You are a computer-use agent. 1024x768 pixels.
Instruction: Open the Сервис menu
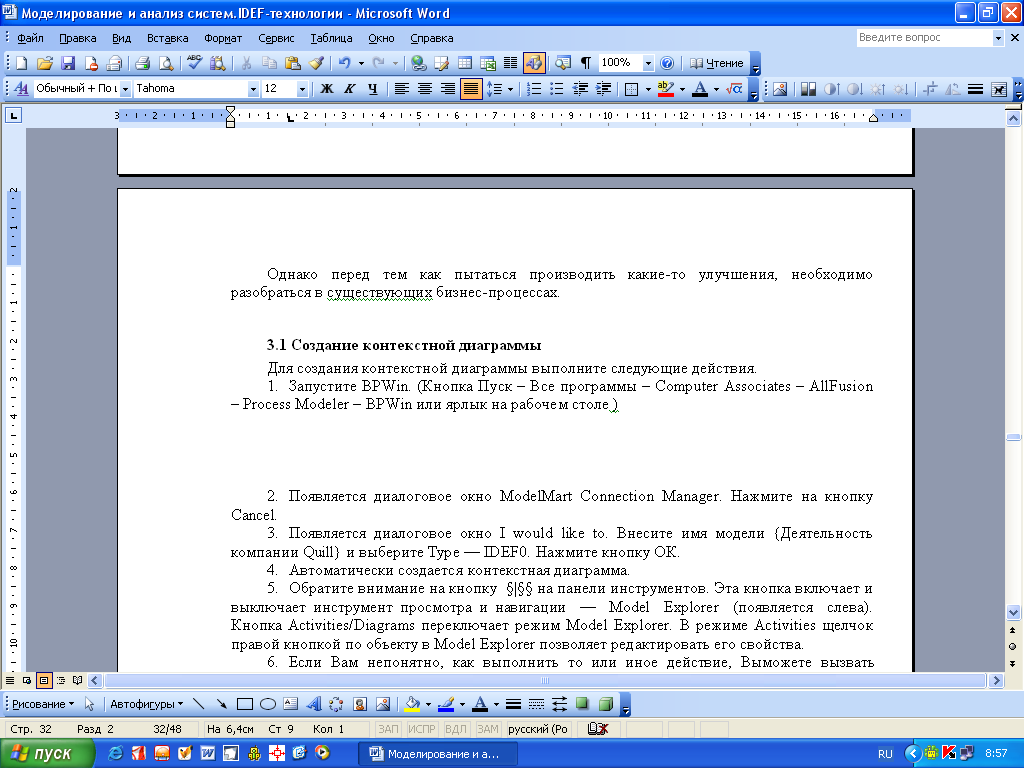point(276,39)
